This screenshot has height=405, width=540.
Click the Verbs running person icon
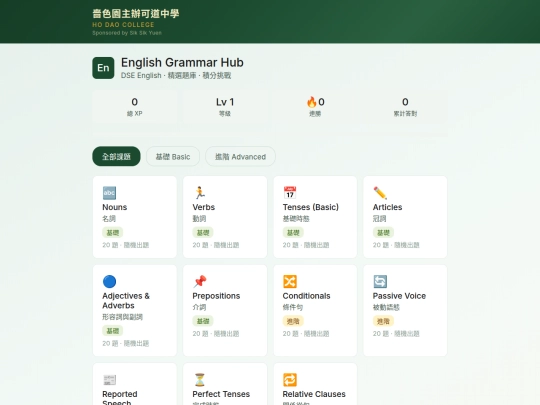tap(199, 193)
